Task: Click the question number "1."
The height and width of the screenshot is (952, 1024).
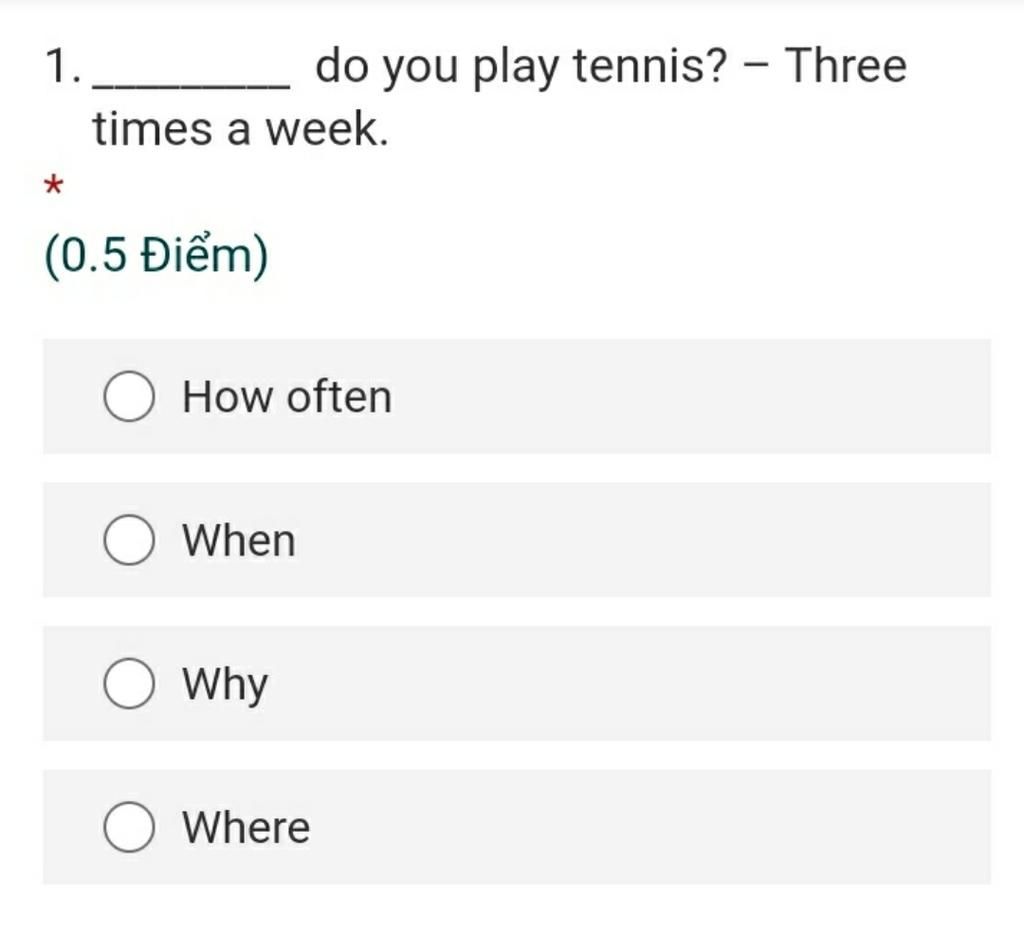Action: click(63, 67)
